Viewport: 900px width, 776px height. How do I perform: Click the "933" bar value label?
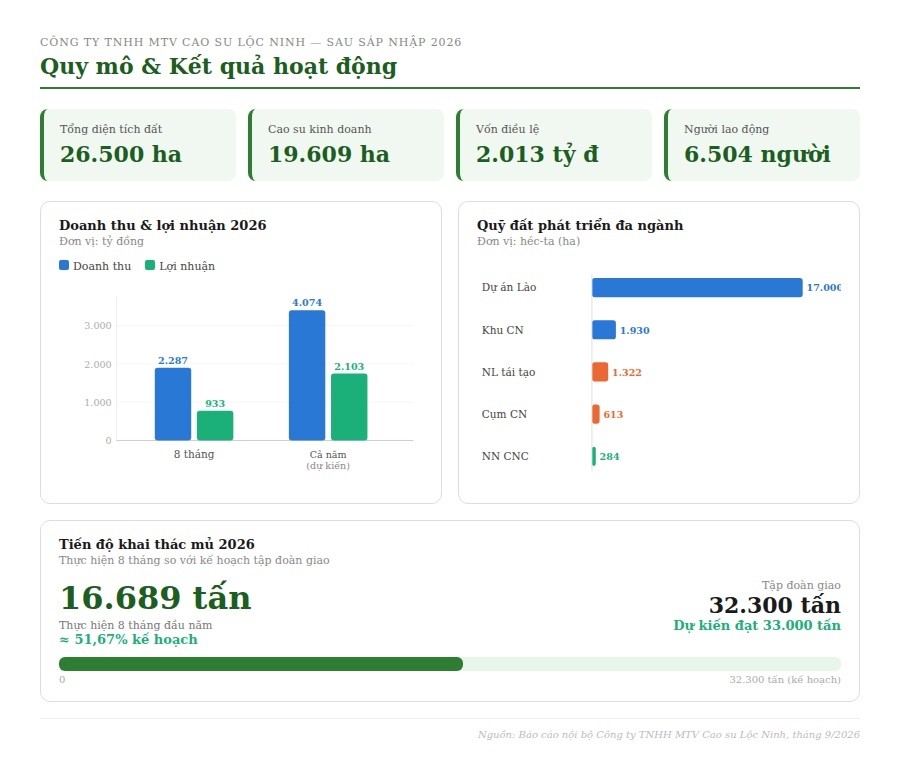[x=215, y=403]
